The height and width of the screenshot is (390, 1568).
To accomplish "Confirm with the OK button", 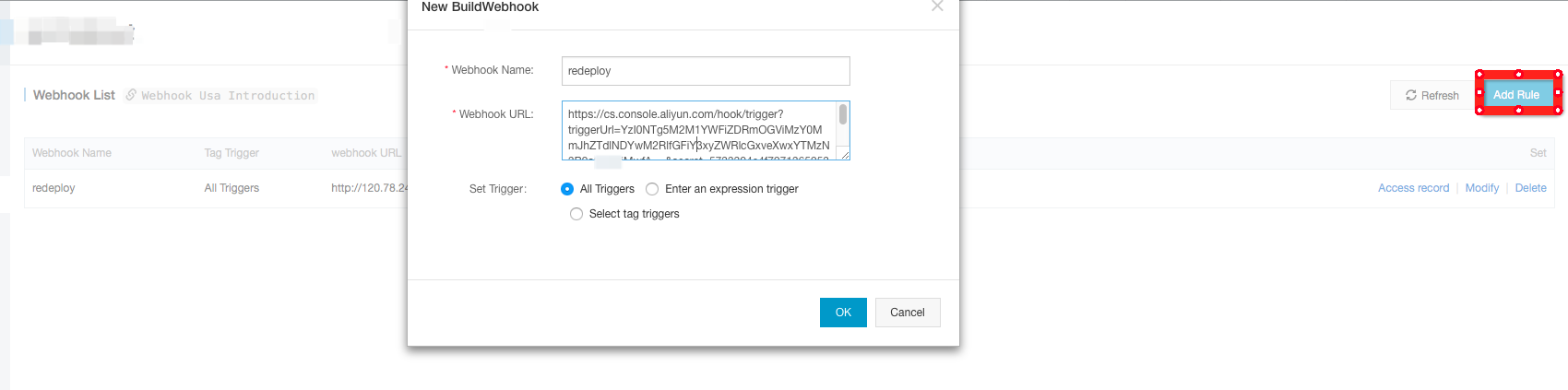I will coord(843,313).
